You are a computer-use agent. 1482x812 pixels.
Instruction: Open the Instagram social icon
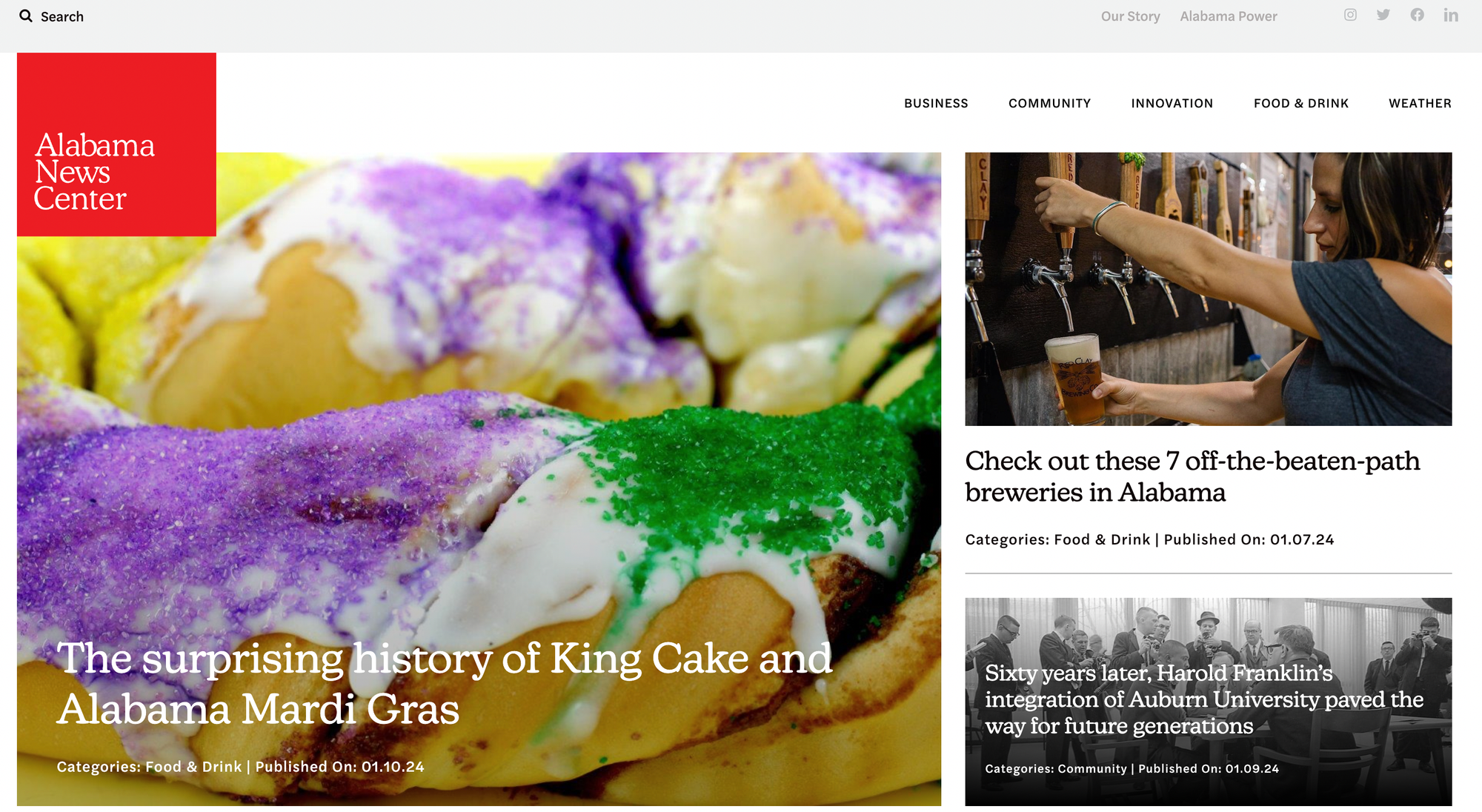[x=1350, y=15]
